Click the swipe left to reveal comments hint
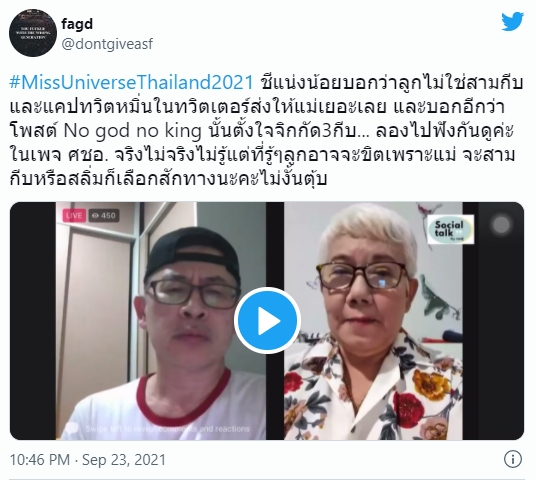Screen dimensions: 536x480 click(x=168, y=429)
